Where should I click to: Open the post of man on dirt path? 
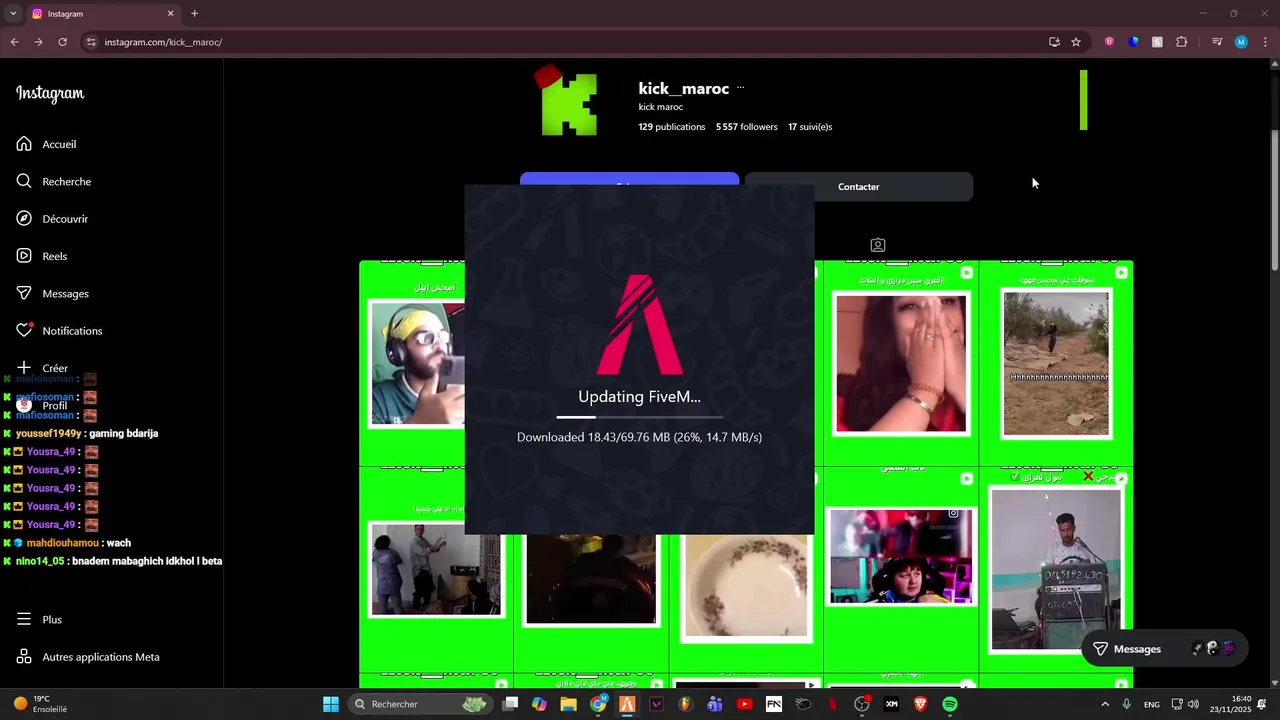1056,363
